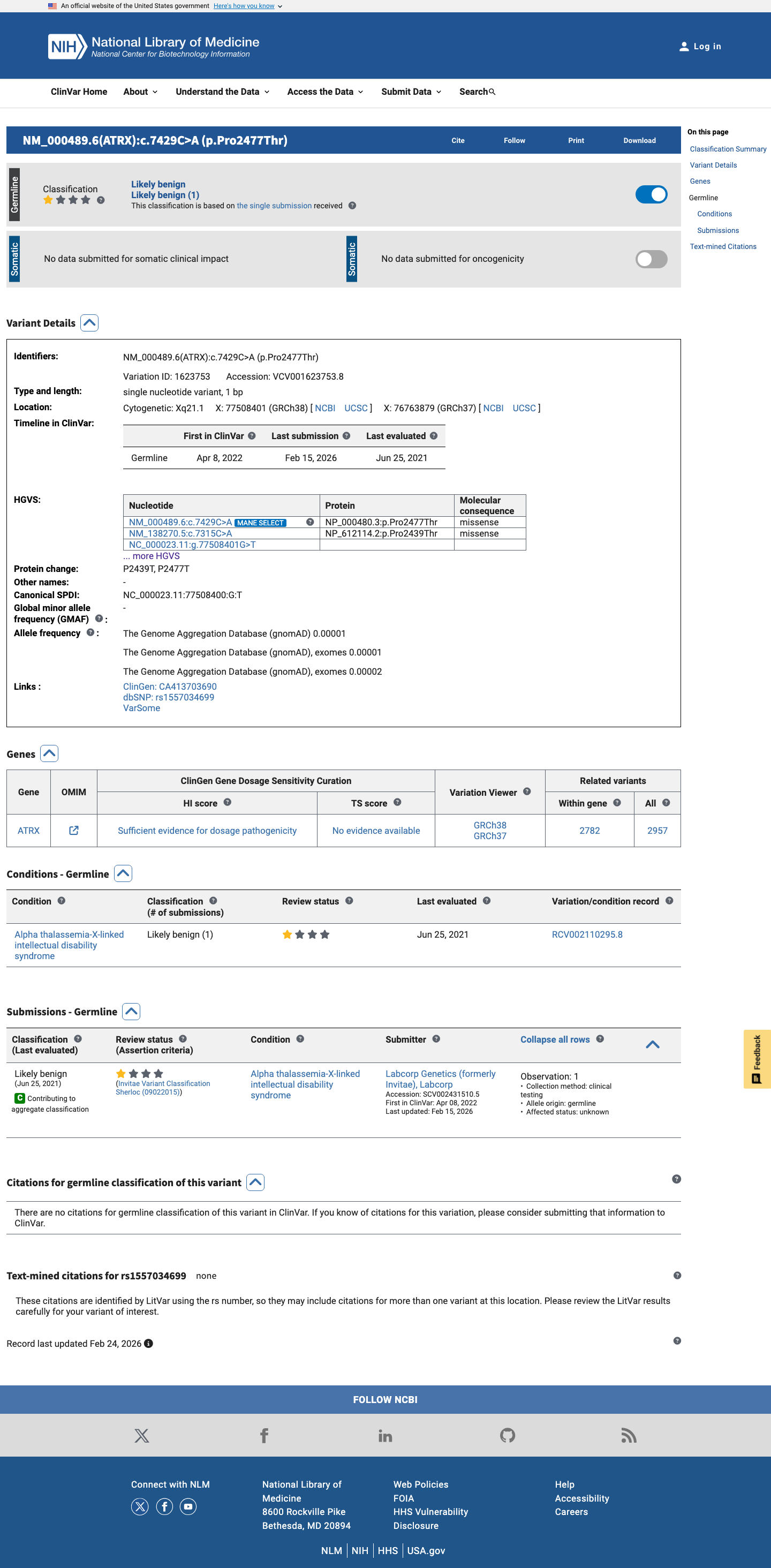Open NCBI X (Twitter) page in Follow NCBI
The width and height of the screenshot is (771, 1568).
[x=142, y=1435]
